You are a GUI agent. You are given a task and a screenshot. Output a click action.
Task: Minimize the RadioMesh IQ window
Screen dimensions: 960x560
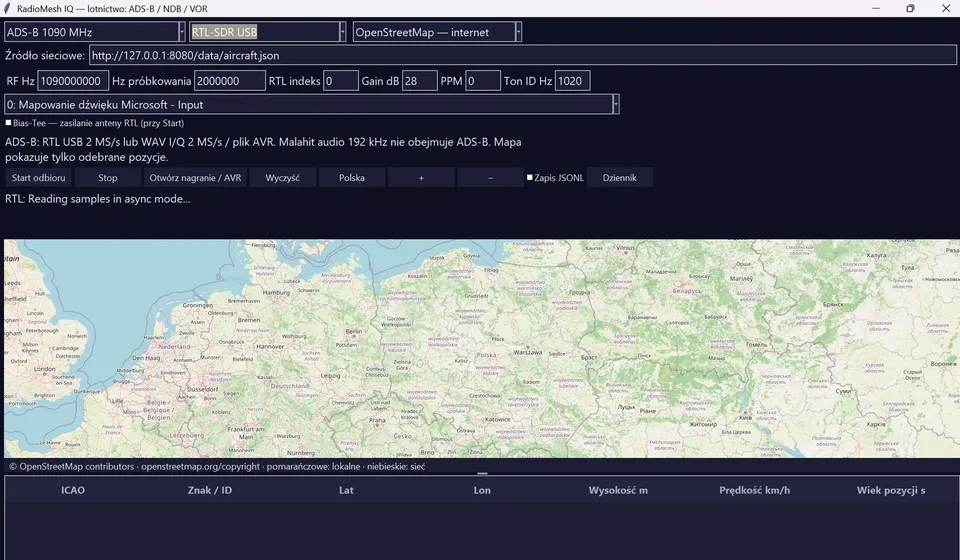pos(876,9)
